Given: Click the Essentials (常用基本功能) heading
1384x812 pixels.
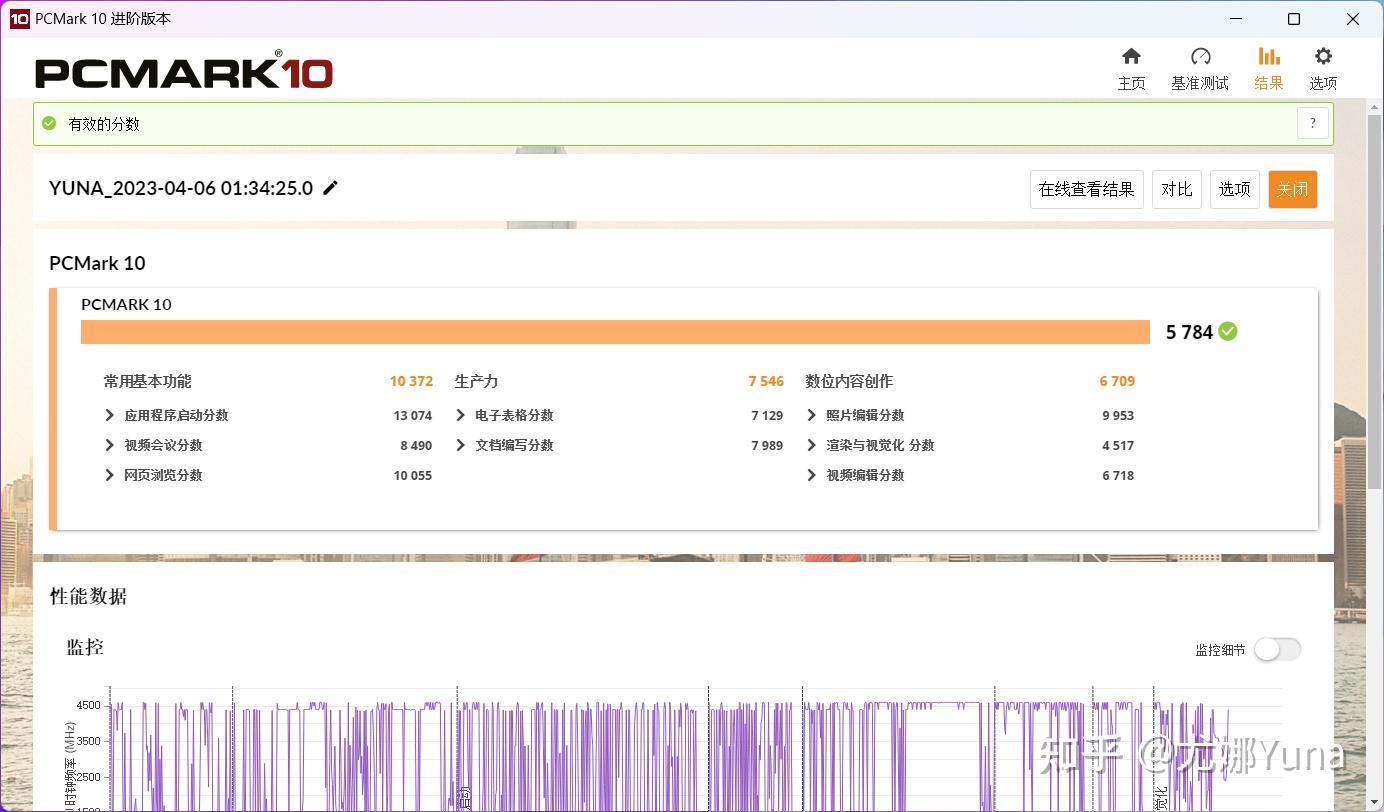Looking at the screenshot, I should point(147,381).
